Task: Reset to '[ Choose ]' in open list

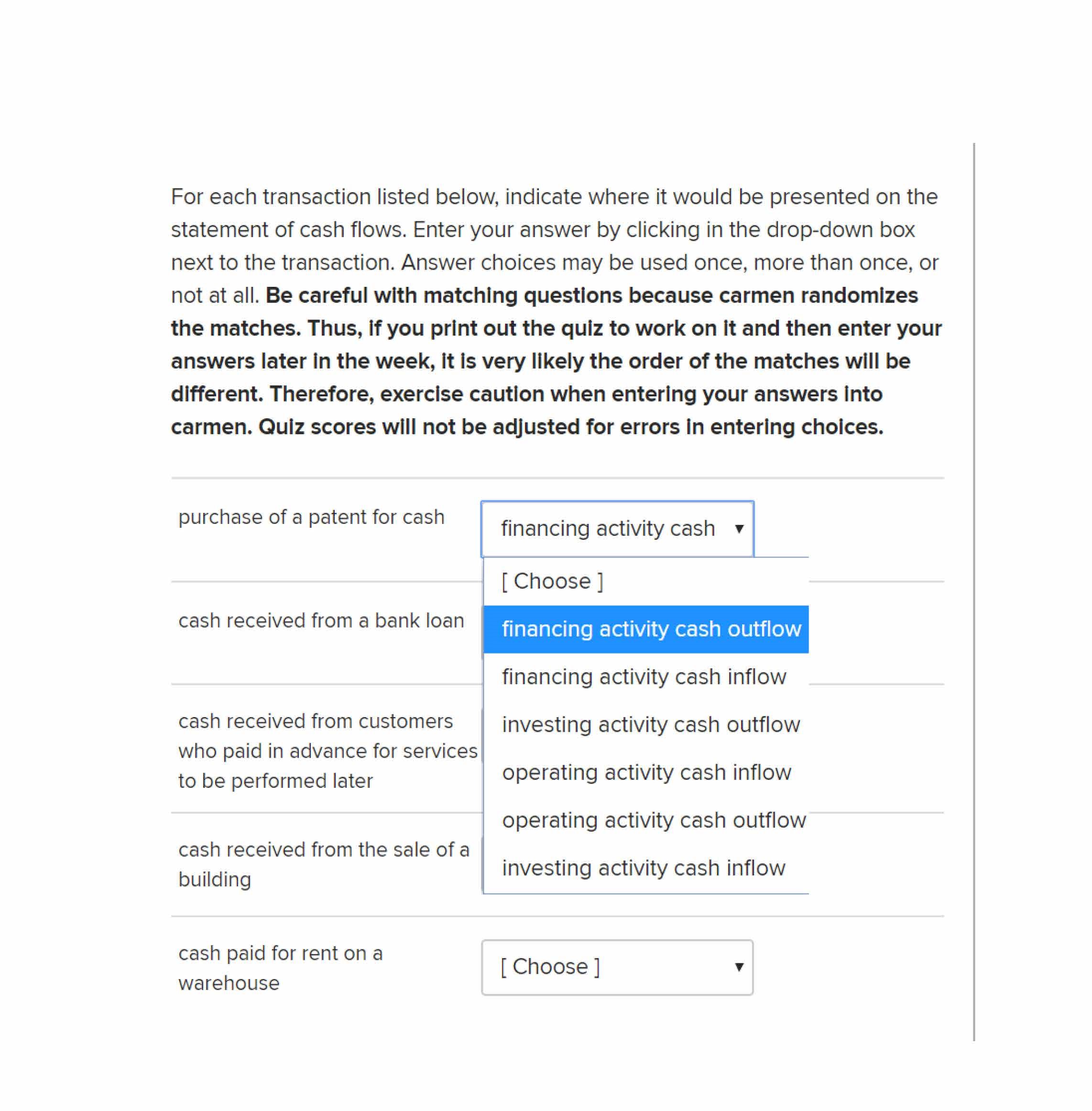Action: 552,582
